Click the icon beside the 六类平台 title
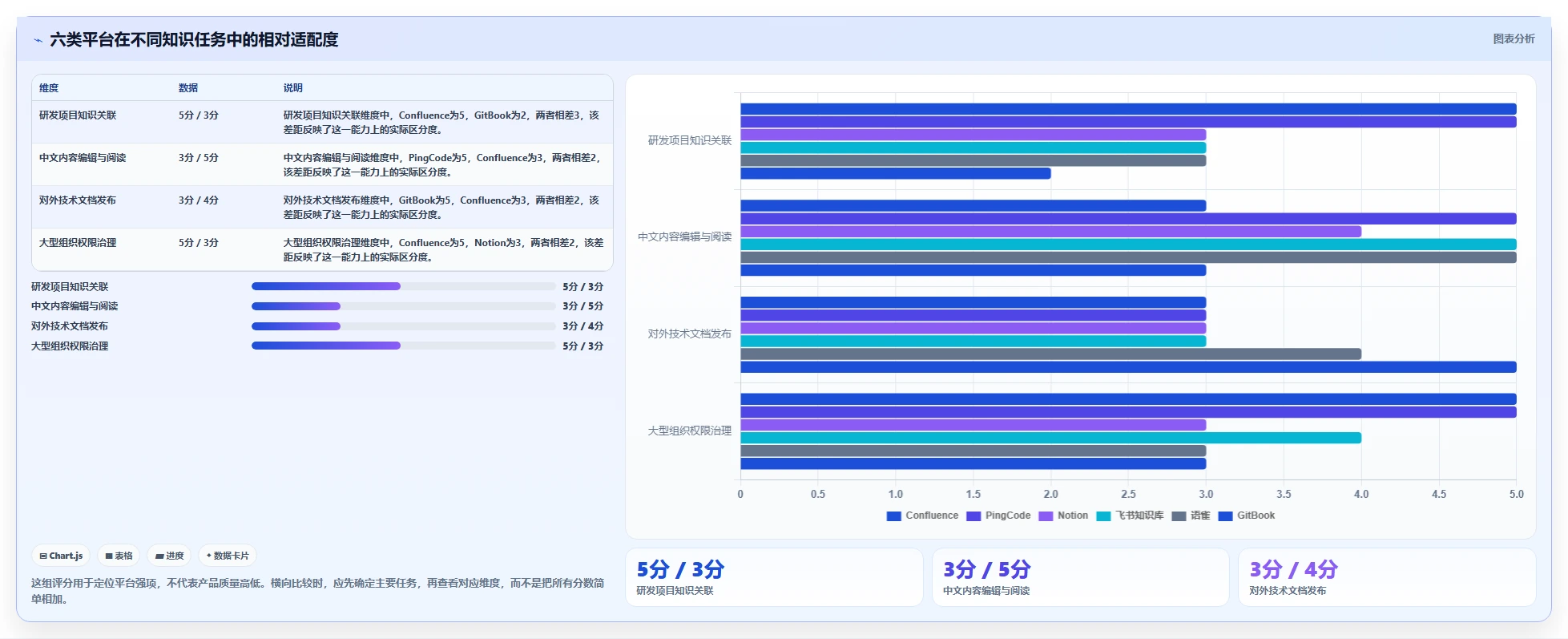The height and width of the screenshot is (639, 1568). (x=38, y=40)
